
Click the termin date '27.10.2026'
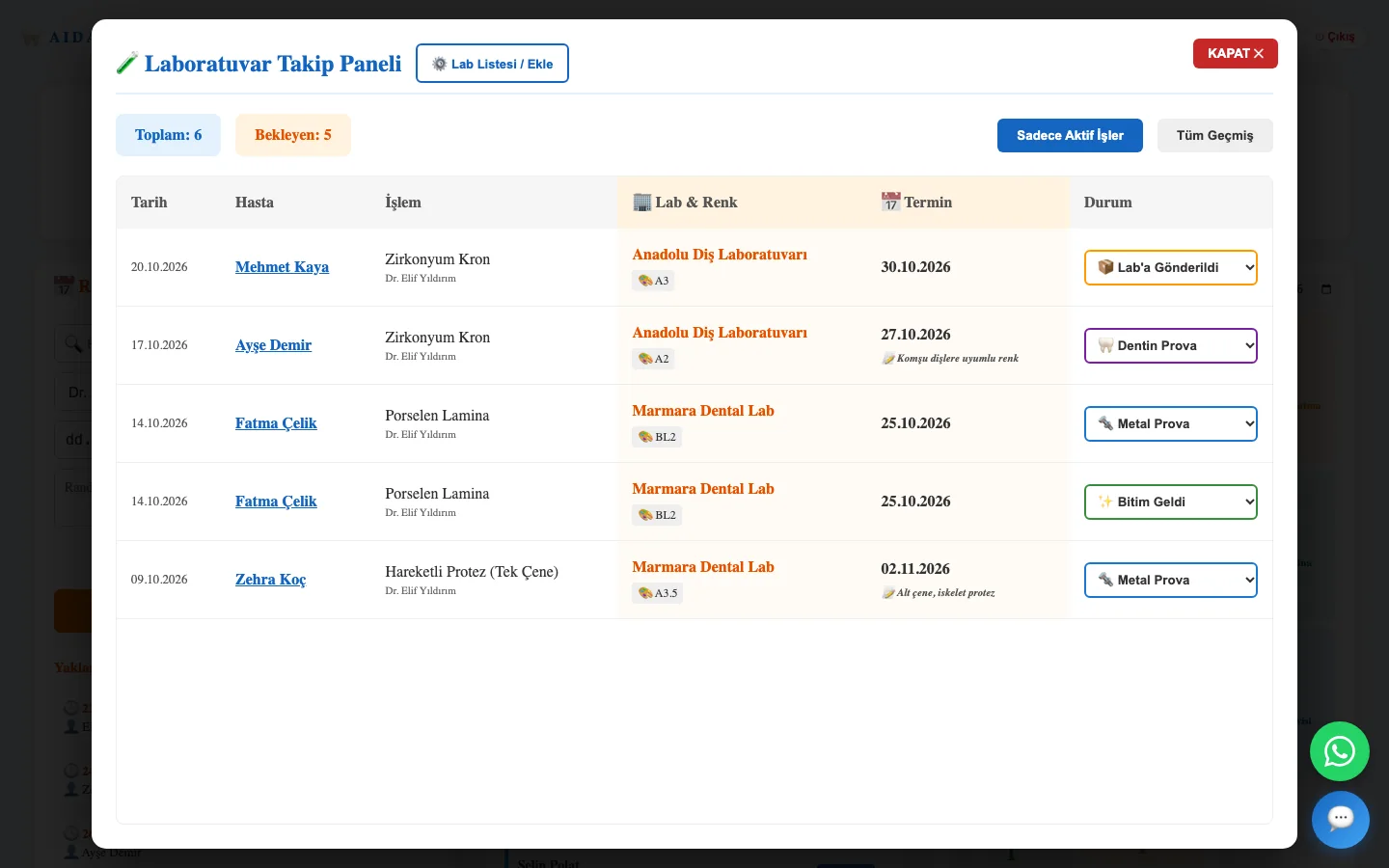coord(915,335)
